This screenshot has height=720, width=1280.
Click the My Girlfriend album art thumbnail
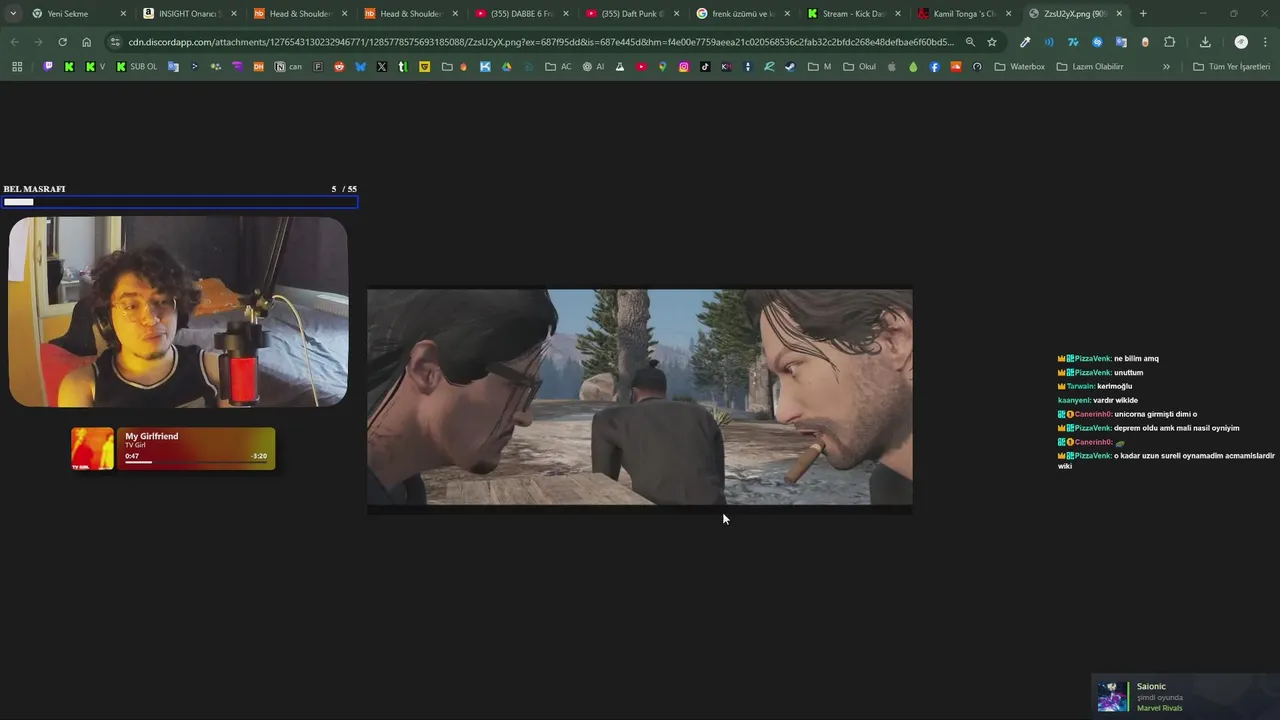coord(92,449)
